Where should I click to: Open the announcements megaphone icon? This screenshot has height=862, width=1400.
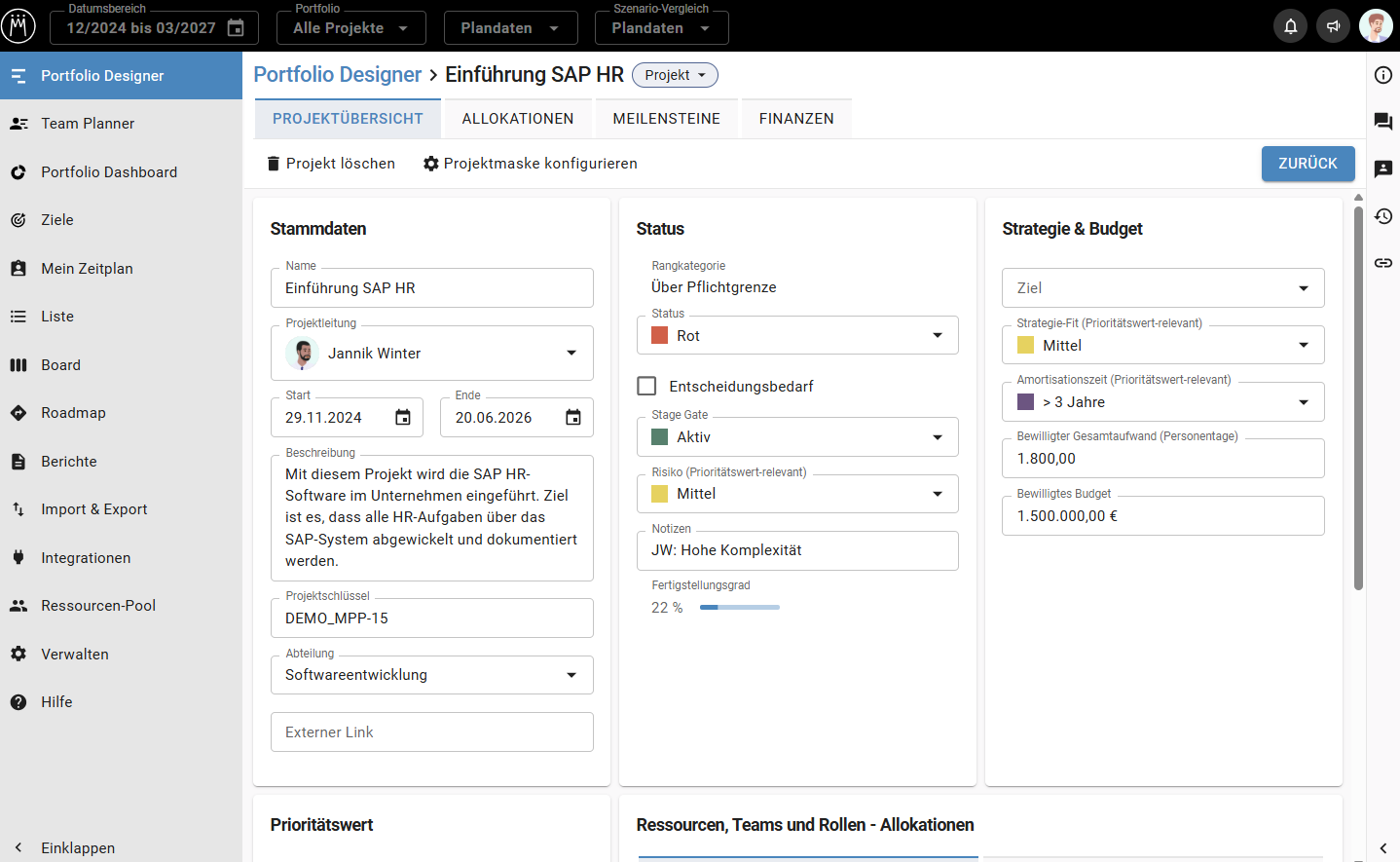(1333, 26)
